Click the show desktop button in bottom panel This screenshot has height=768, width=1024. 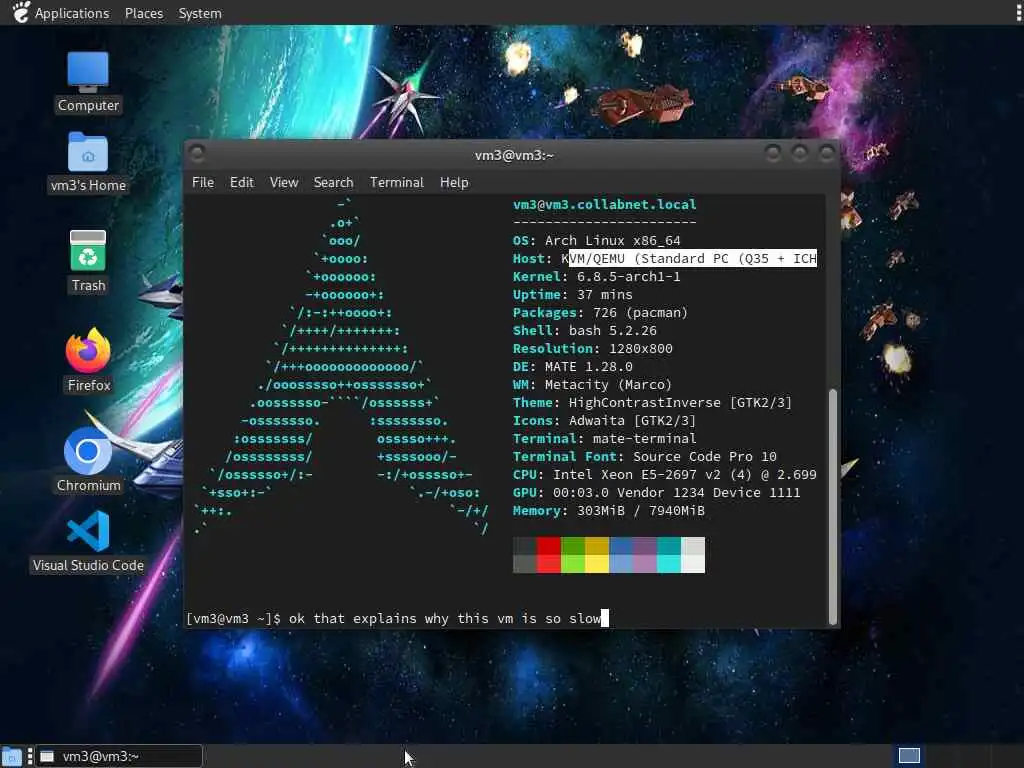12,757
